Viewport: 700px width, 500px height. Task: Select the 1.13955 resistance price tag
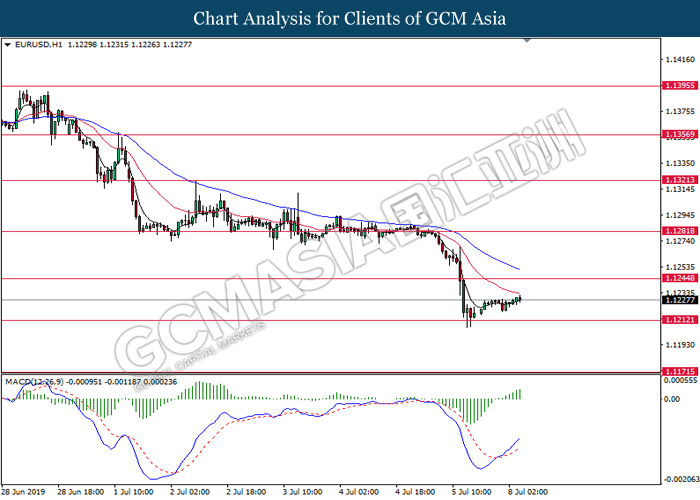[x=677, y=86]
